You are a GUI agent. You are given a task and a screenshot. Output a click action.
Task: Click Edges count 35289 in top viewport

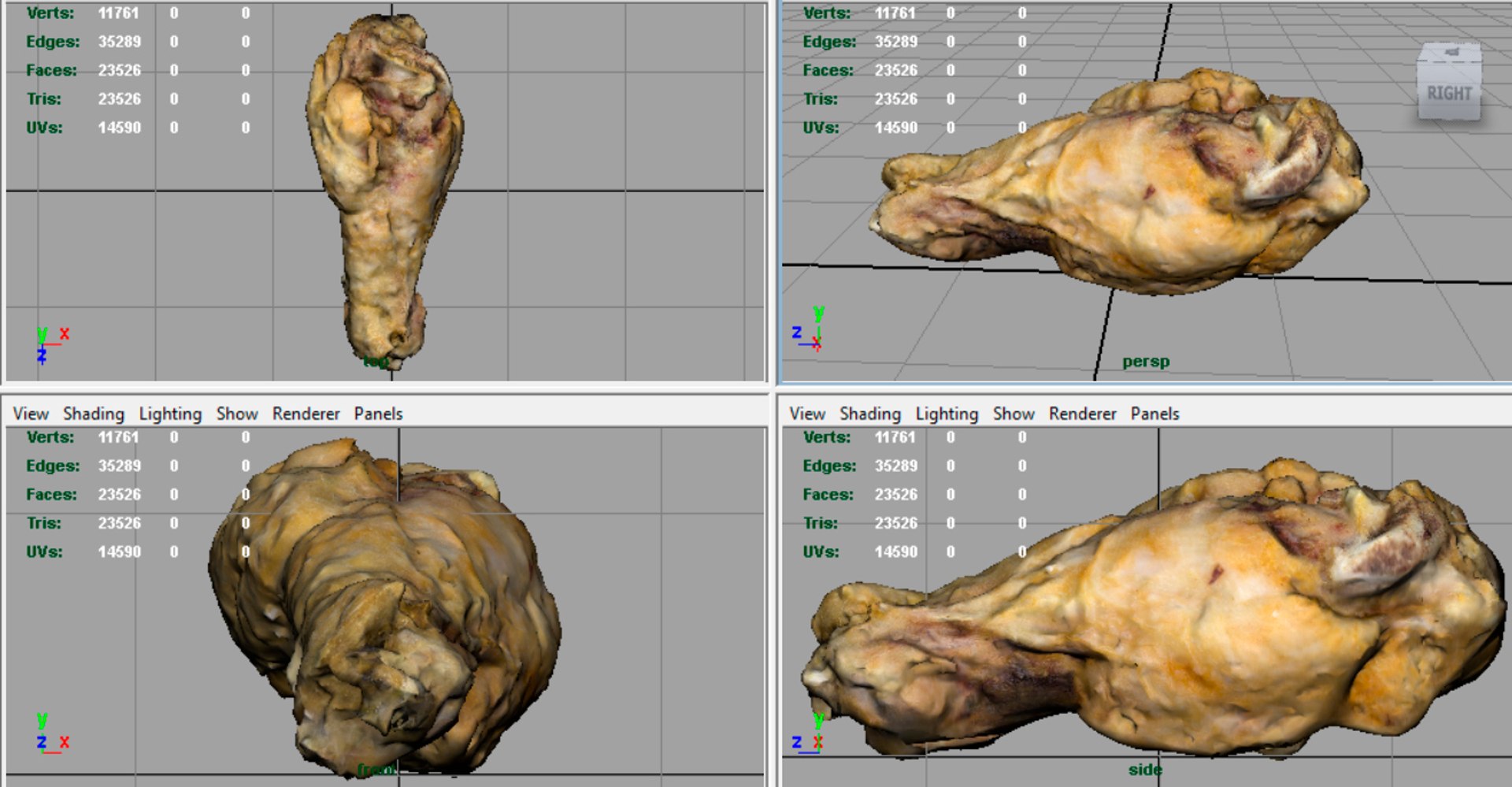coord(119,42)
